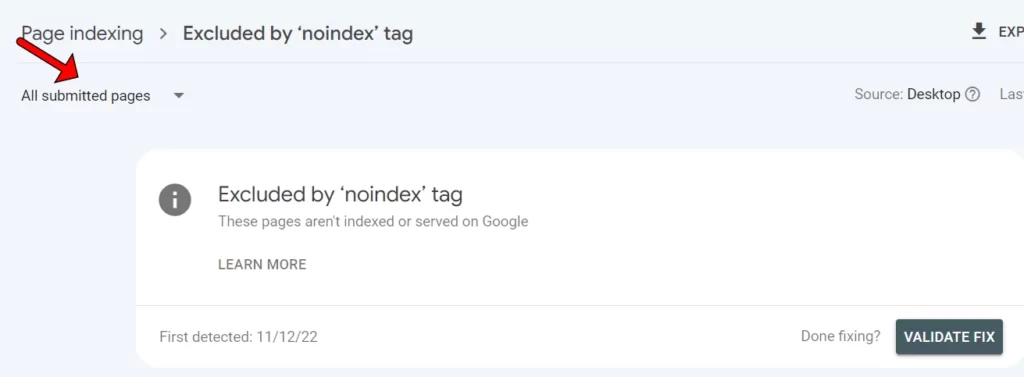The image size is (1024, 377).
Task: Click the Source: label text
Action: coord(878,95)
